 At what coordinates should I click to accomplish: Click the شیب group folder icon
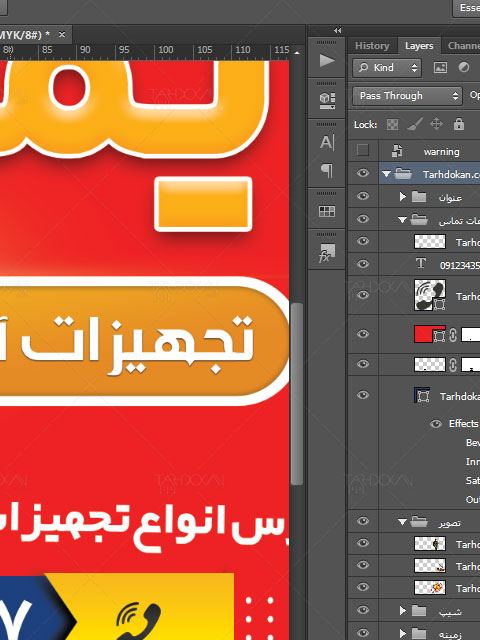[x=419, y=611]
